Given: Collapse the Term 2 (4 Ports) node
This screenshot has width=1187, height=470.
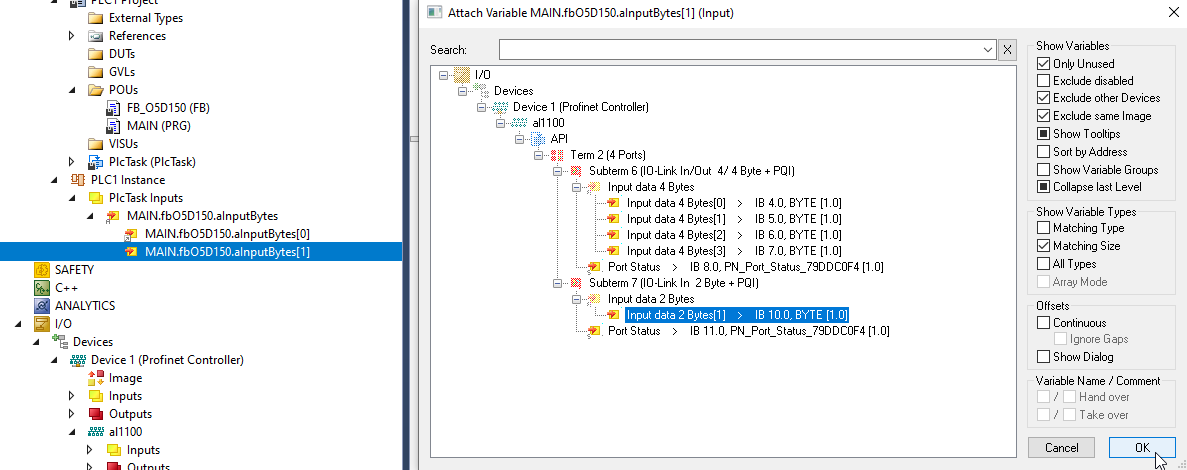Looking at the screenshot, I should point(538,155).
